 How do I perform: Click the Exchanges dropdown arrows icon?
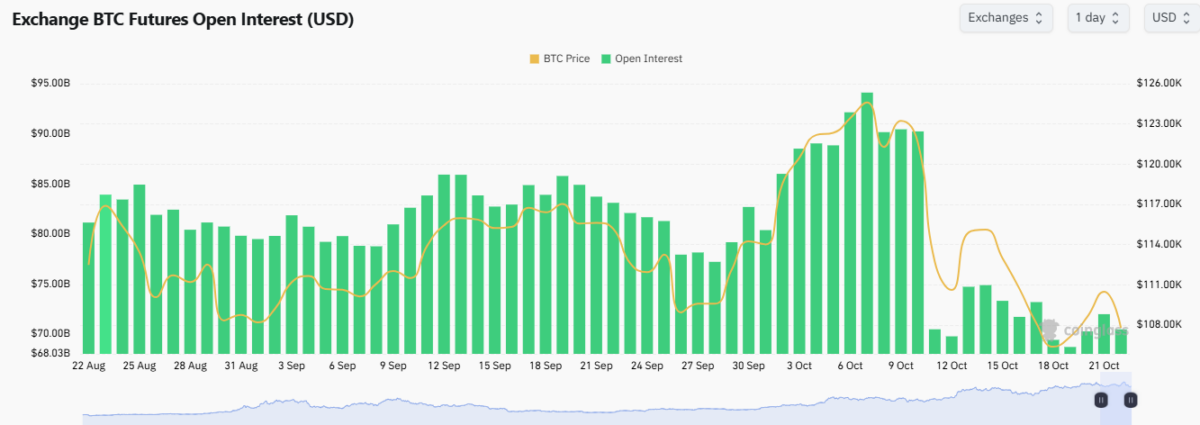(1038, 18)
